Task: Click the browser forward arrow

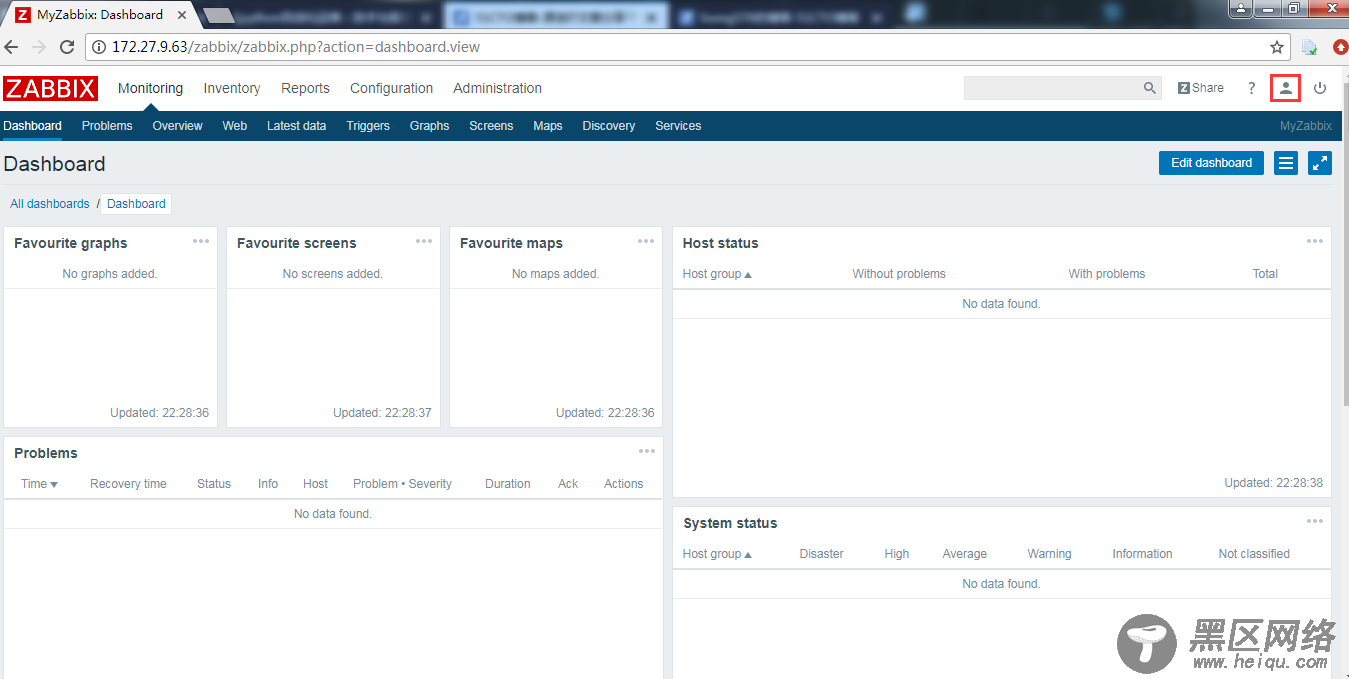Action: 39,47
